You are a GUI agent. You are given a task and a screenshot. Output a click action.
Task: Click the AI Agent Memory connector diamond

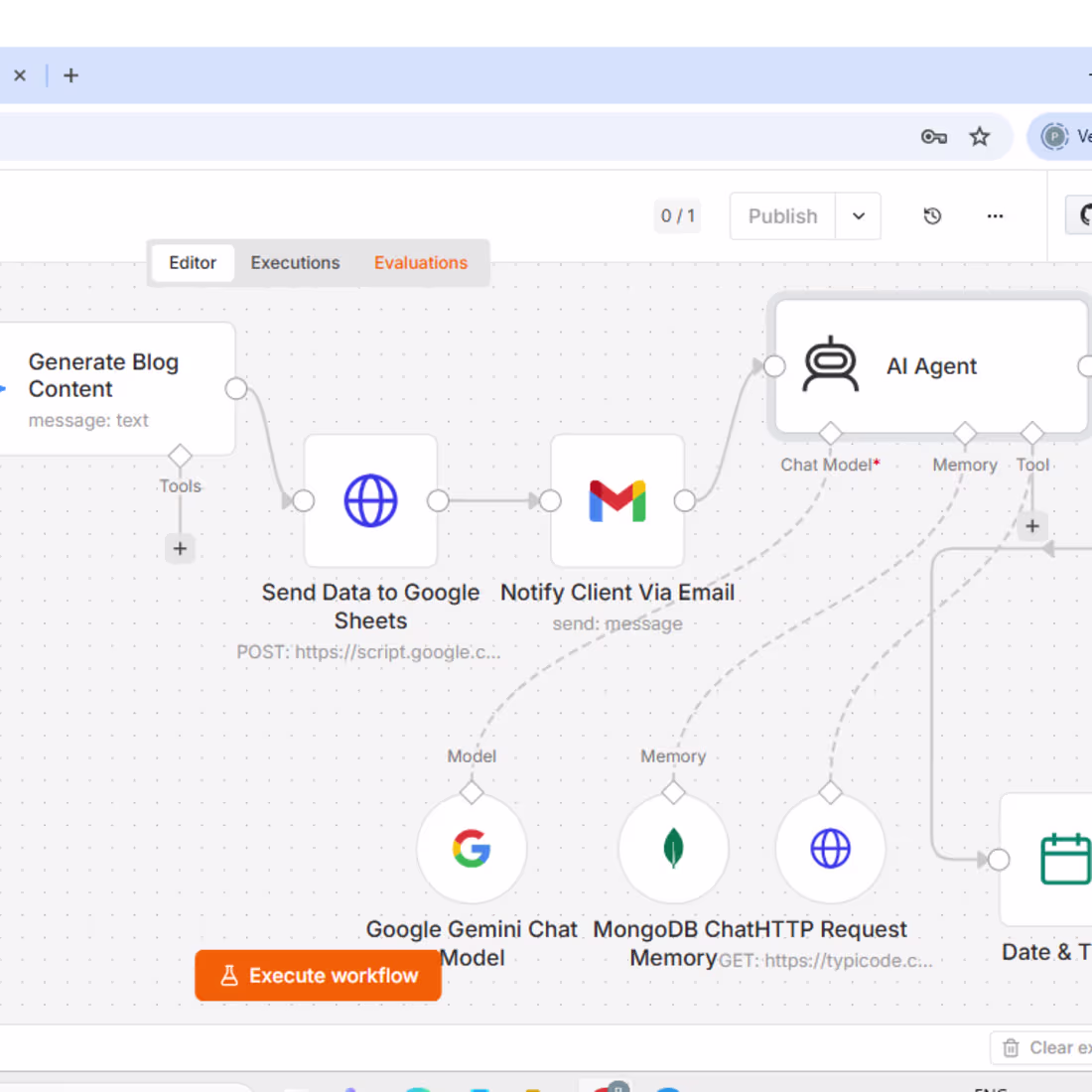(x=965, y=433)
